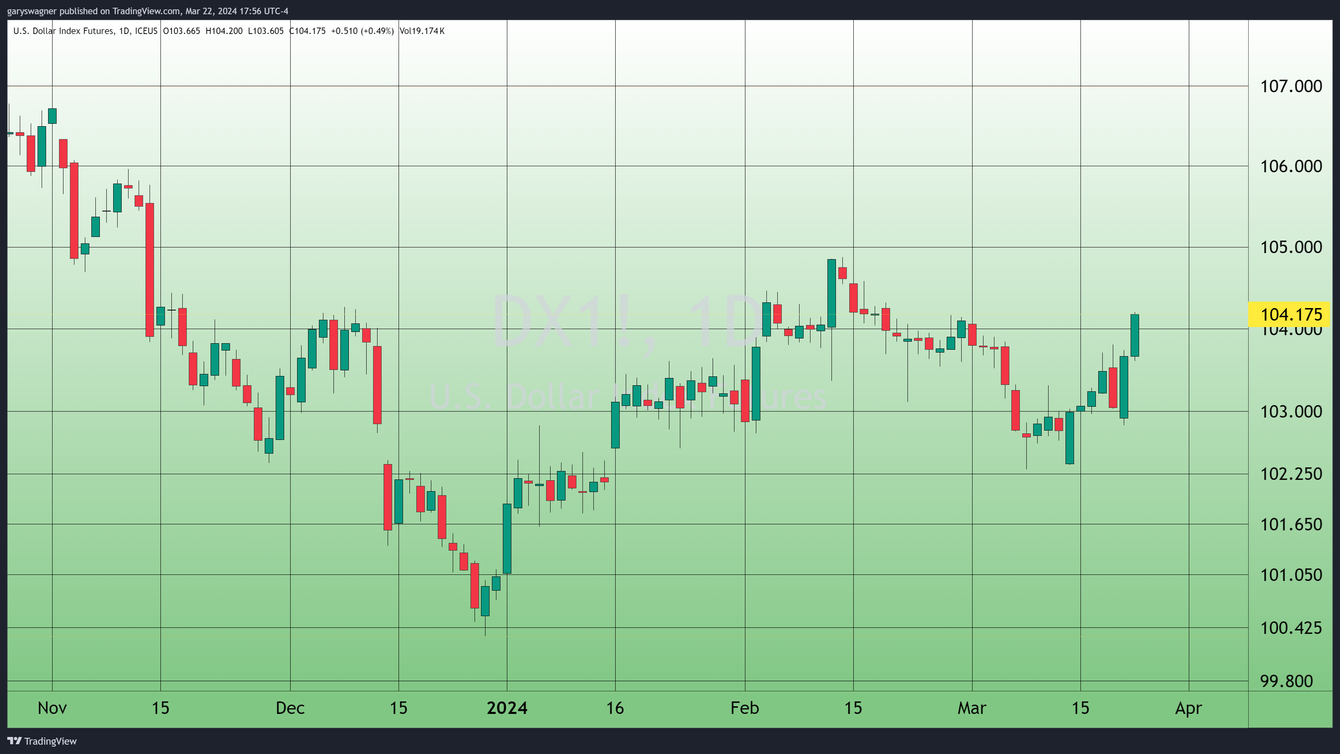This screenshot has width=1340, height=754.
Task: Click 2024 on the time axis
Action: pyautogui.click(x=508, y=708)
